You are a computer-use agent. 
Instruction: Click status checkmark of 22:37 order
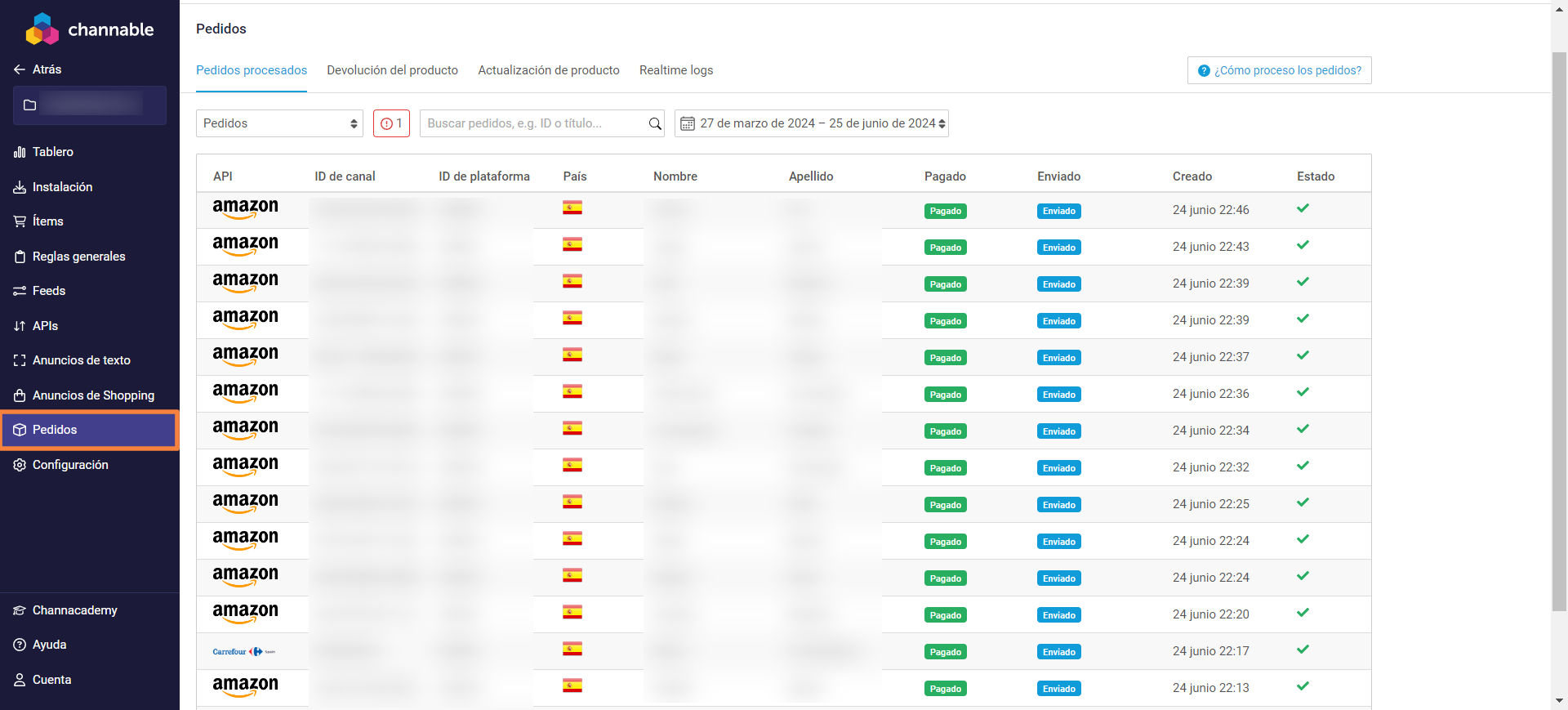coord(1303,355)
